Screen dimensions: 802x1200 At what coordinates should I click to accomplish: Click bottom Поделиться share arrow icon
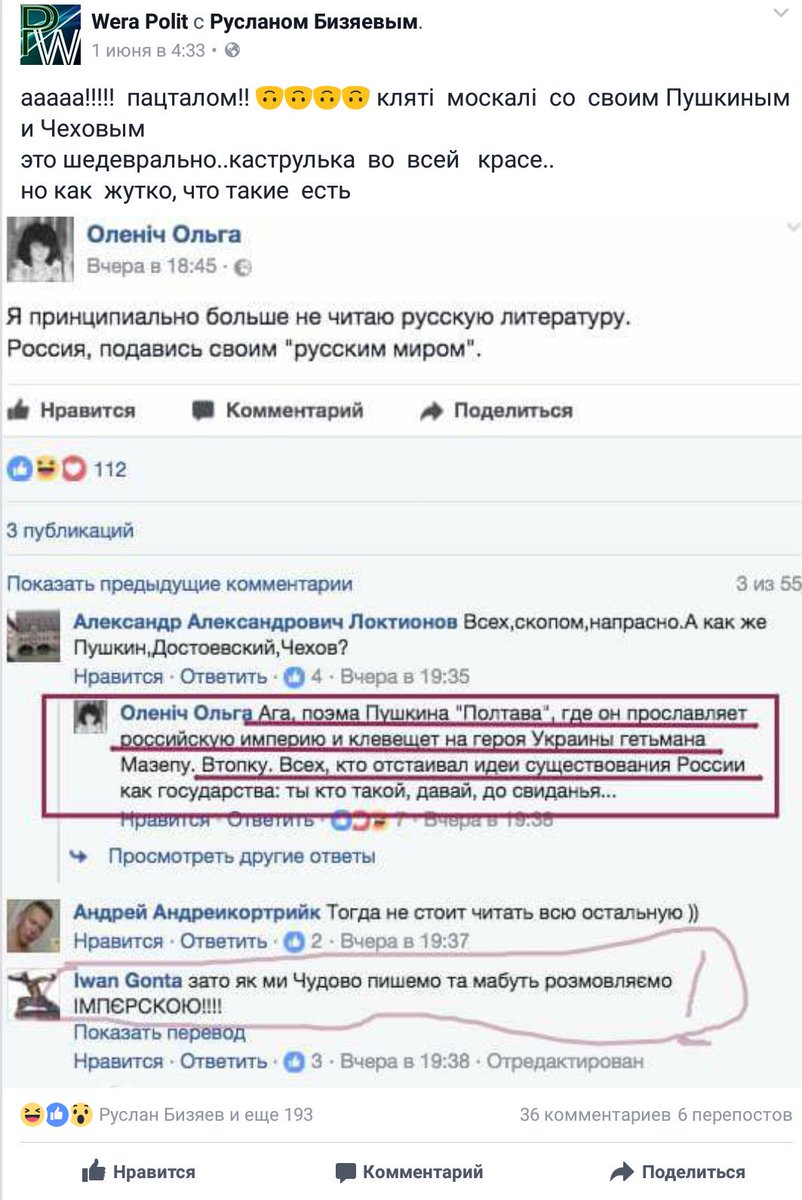pyautogui.click(x=621, y=1172)
